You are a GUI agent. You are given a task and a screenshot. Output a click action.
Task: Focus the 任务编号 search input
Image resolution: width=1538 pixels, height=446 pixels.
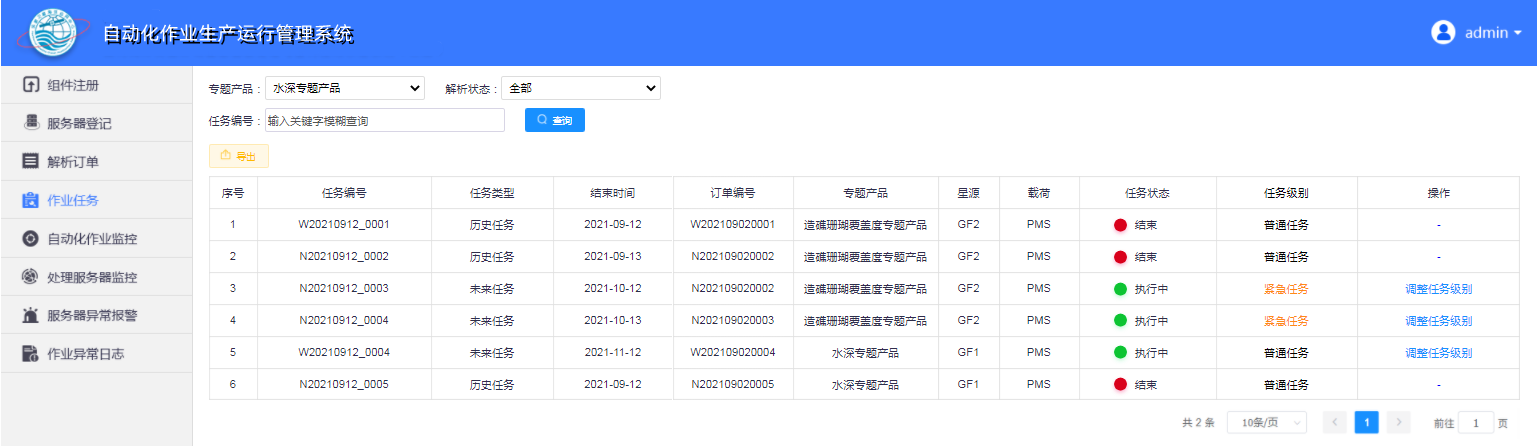coord(385,120)
